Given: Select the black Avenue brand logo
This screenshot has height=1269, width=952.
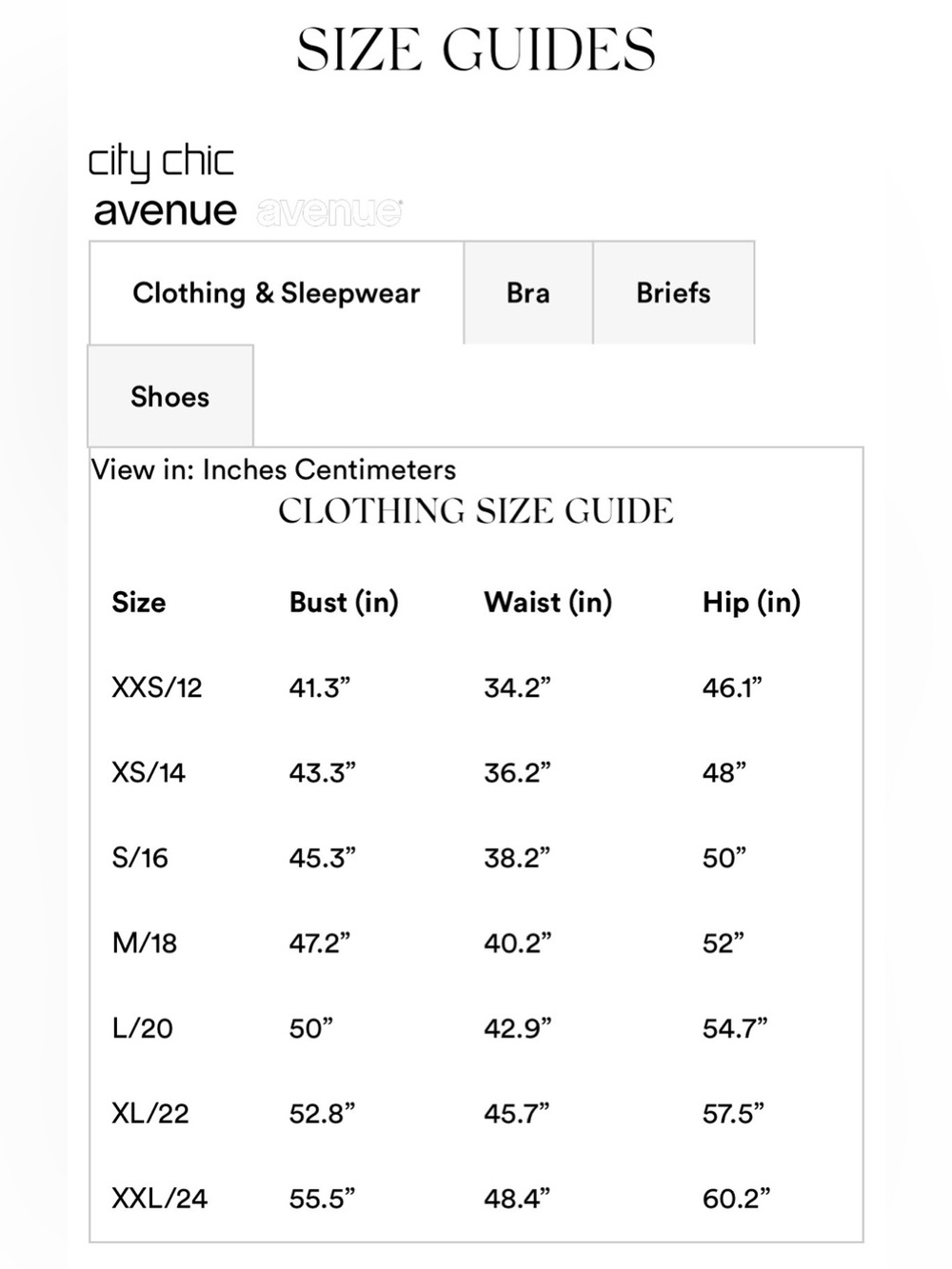Looking at the screenshot, I should coord(166,210).
